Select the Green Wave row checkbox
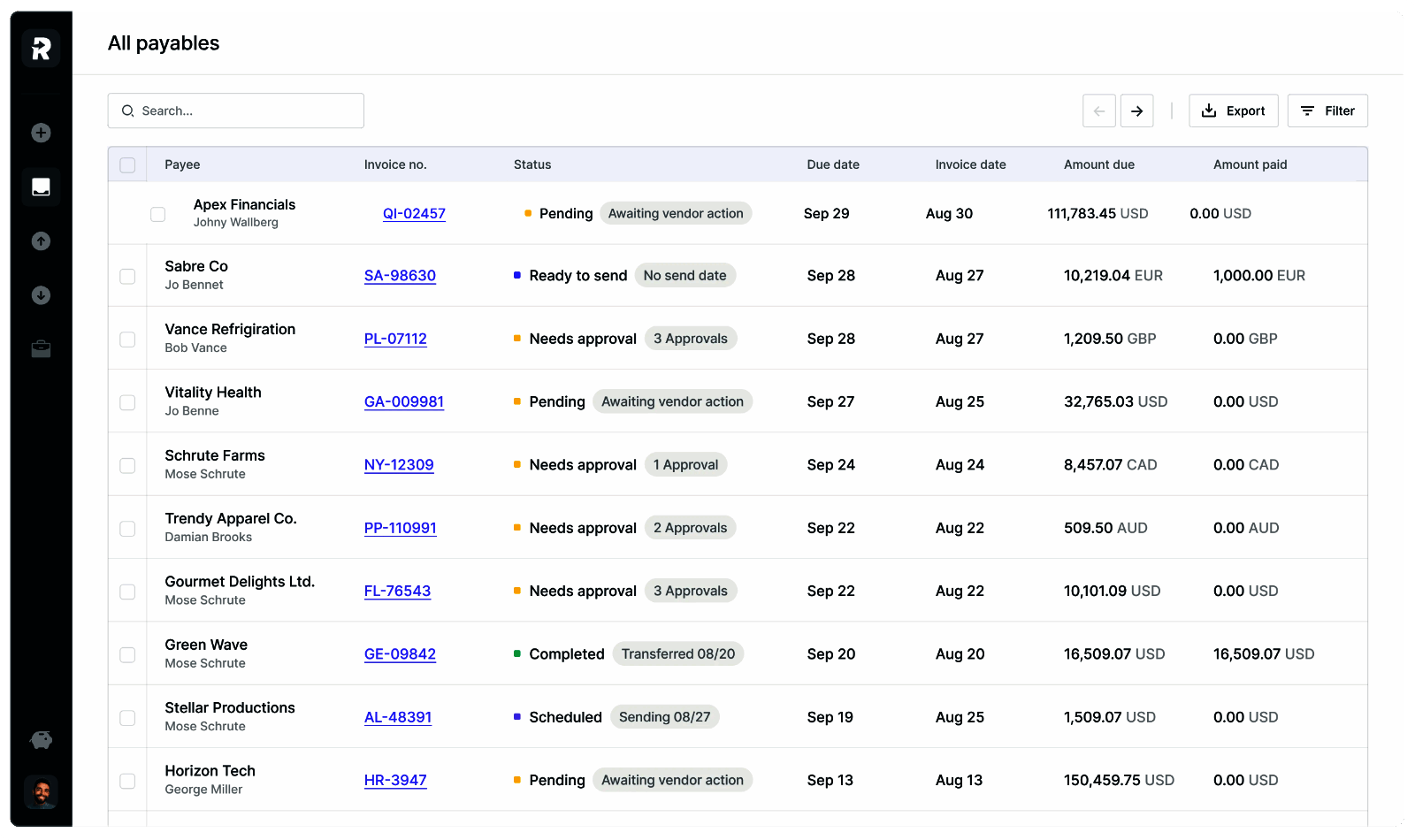The height and width of the screenshot is (840, 1415). point(127,655)
